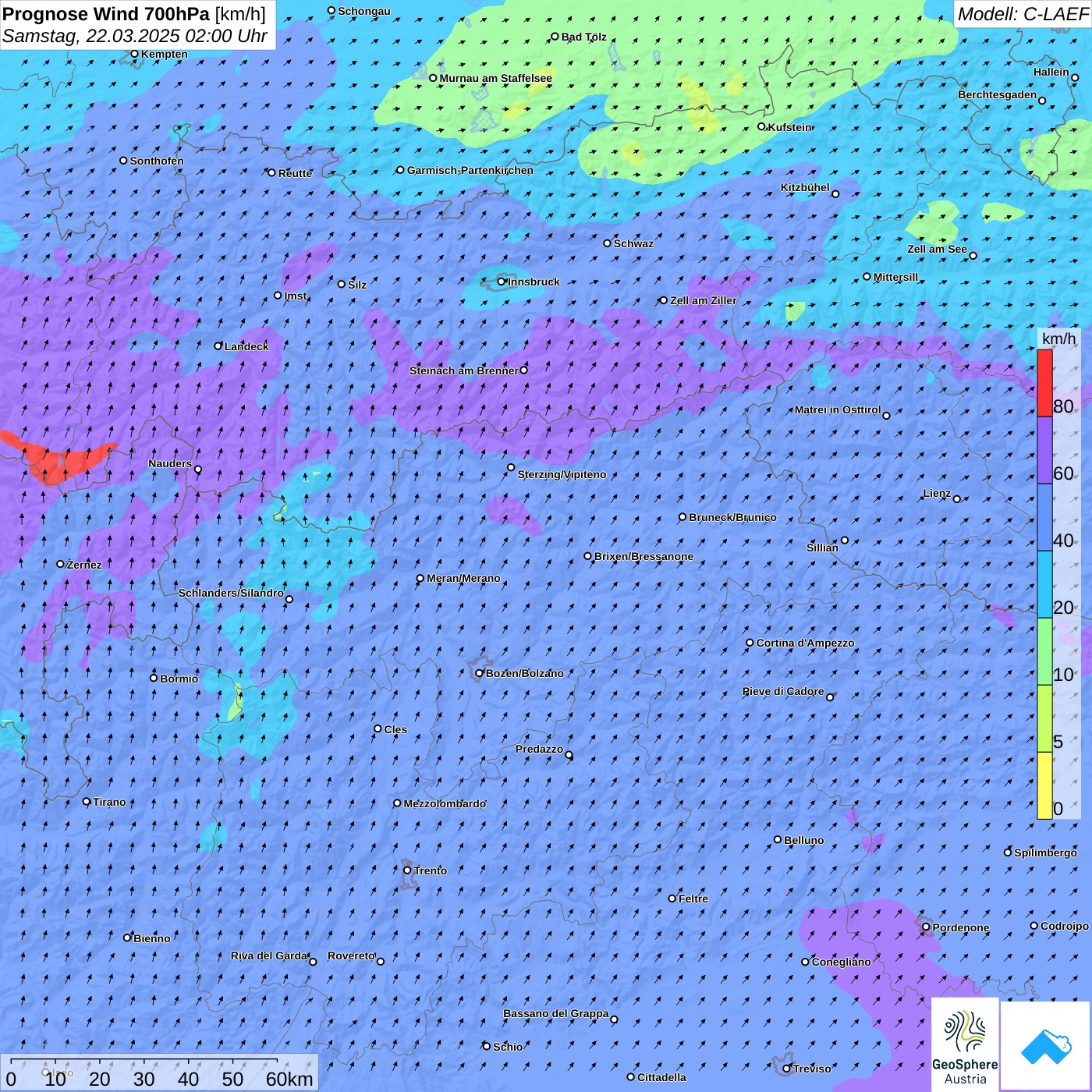Click the Bad Tölz city label
Image resolution: width=1092 pixels, height=1092 pixels.
pyautogui.click(x=583, y=37)
